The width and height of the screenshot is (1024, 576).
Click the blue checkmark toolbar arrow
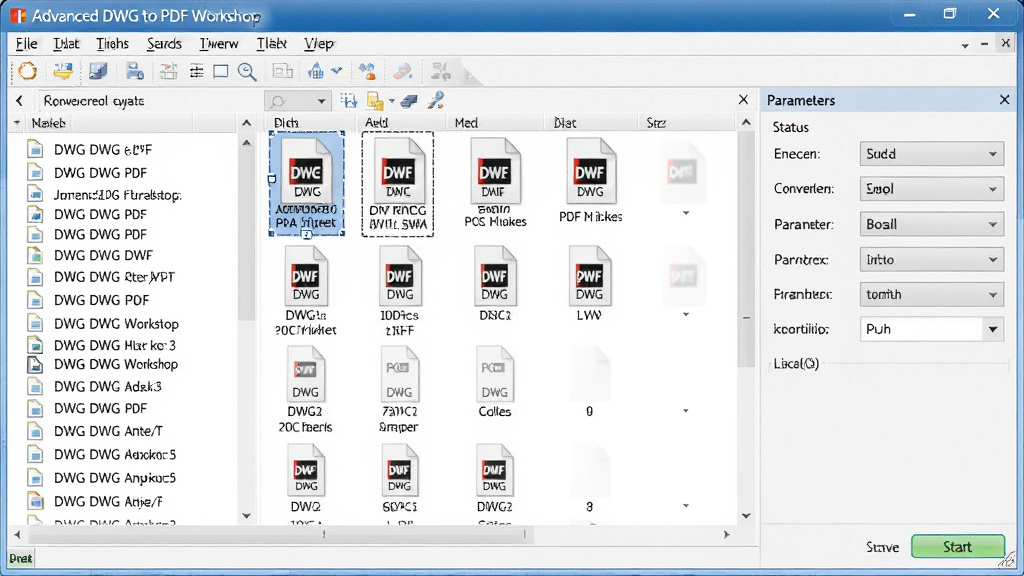[x=337, y=70]
